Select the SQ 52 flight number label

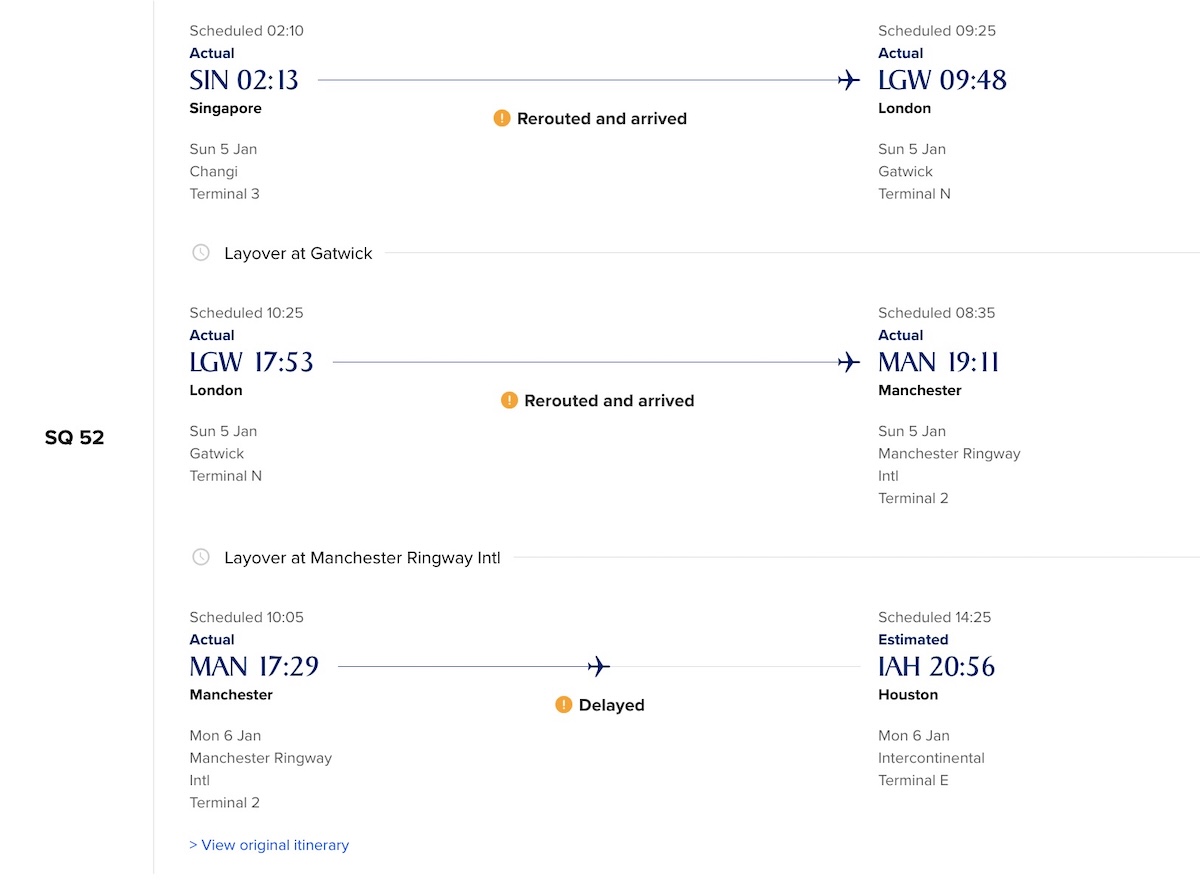point(75,438)
